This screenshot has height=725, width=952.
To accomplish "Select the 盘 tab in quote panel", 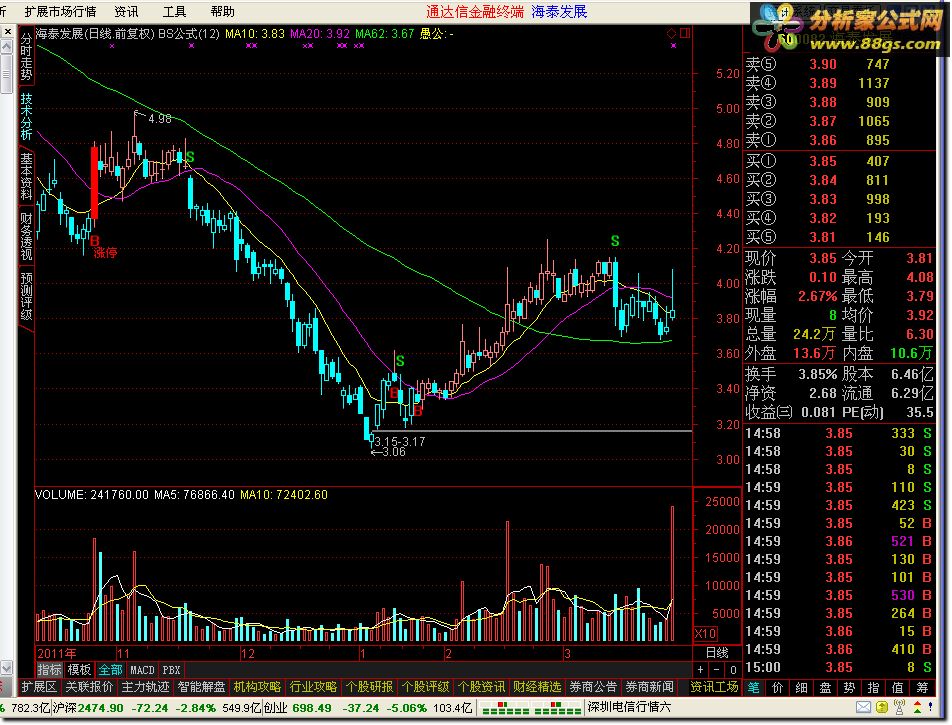I will pyautogui.click(x=826, y=687).
